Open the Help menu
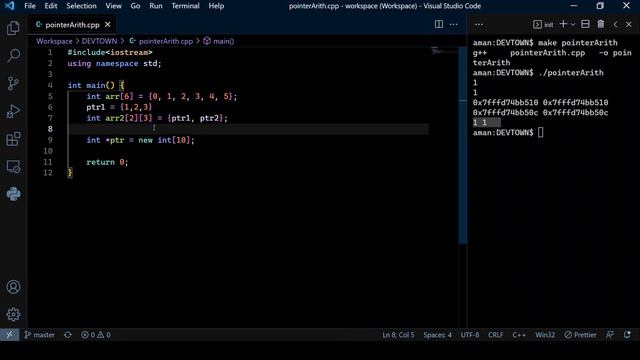640x360 pixels. coord(216,6)
